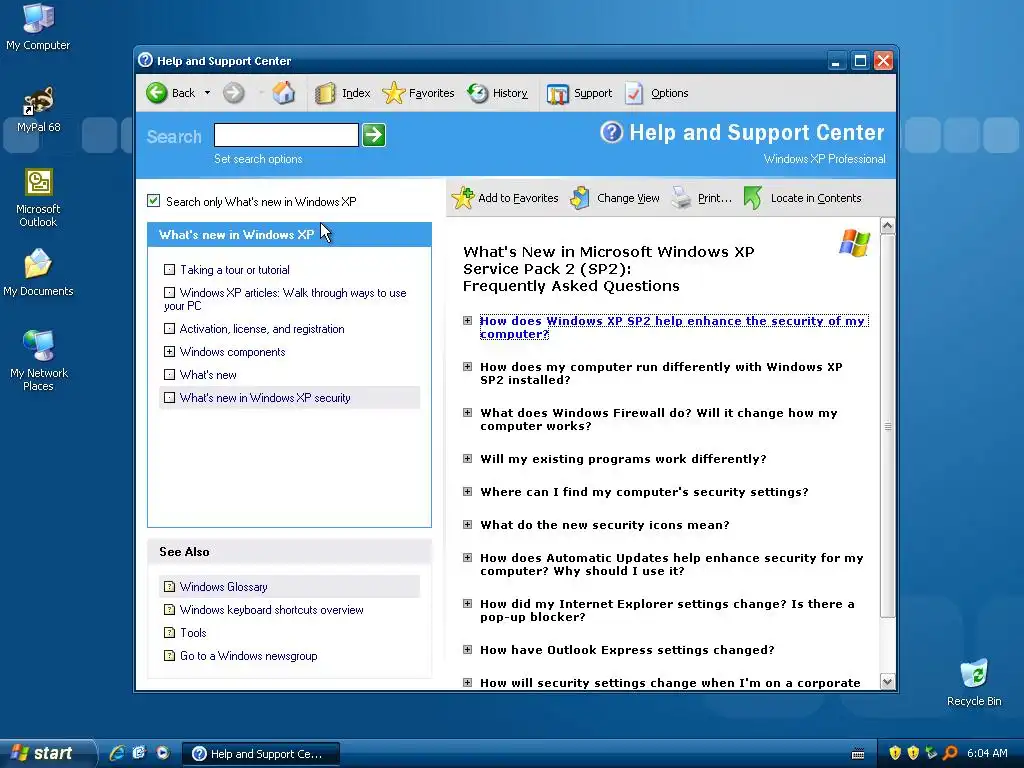The width and height of the screenshot is (1024, 768).
Task: Open the Options checklist icon
Action: pyautogui.click(x=633, y=93)
